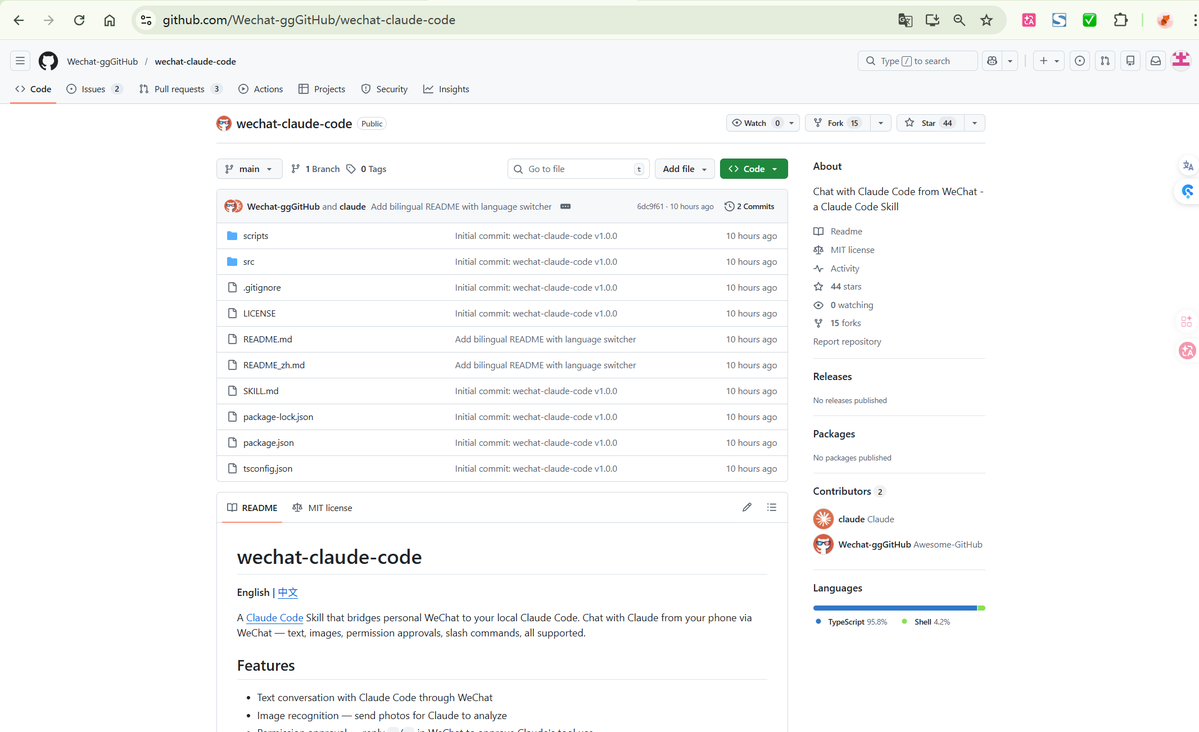Open the main branch selector dropdown
1199x732 pixels.
[x=249, y=169]
